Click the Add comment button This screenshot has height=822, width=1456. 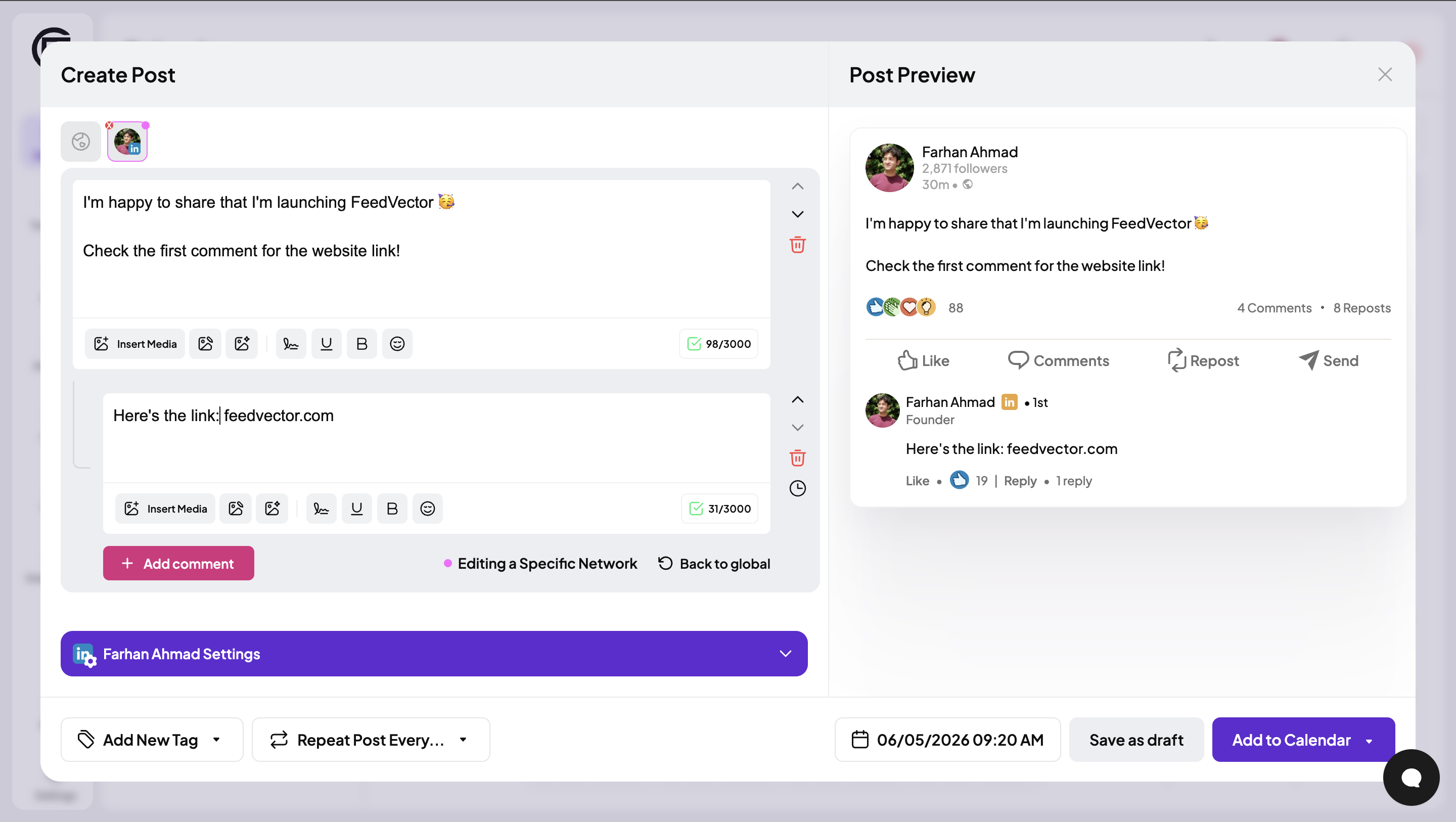[x=178, y=563]
